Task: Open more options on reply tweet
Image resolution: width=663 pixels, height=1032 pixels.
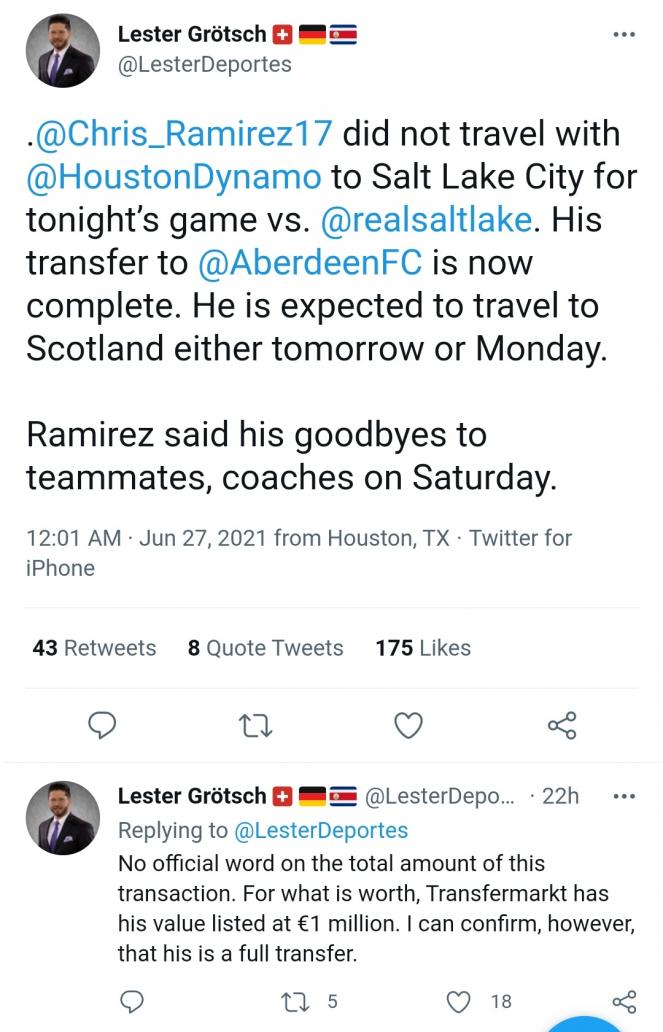Action: [624, 797]
